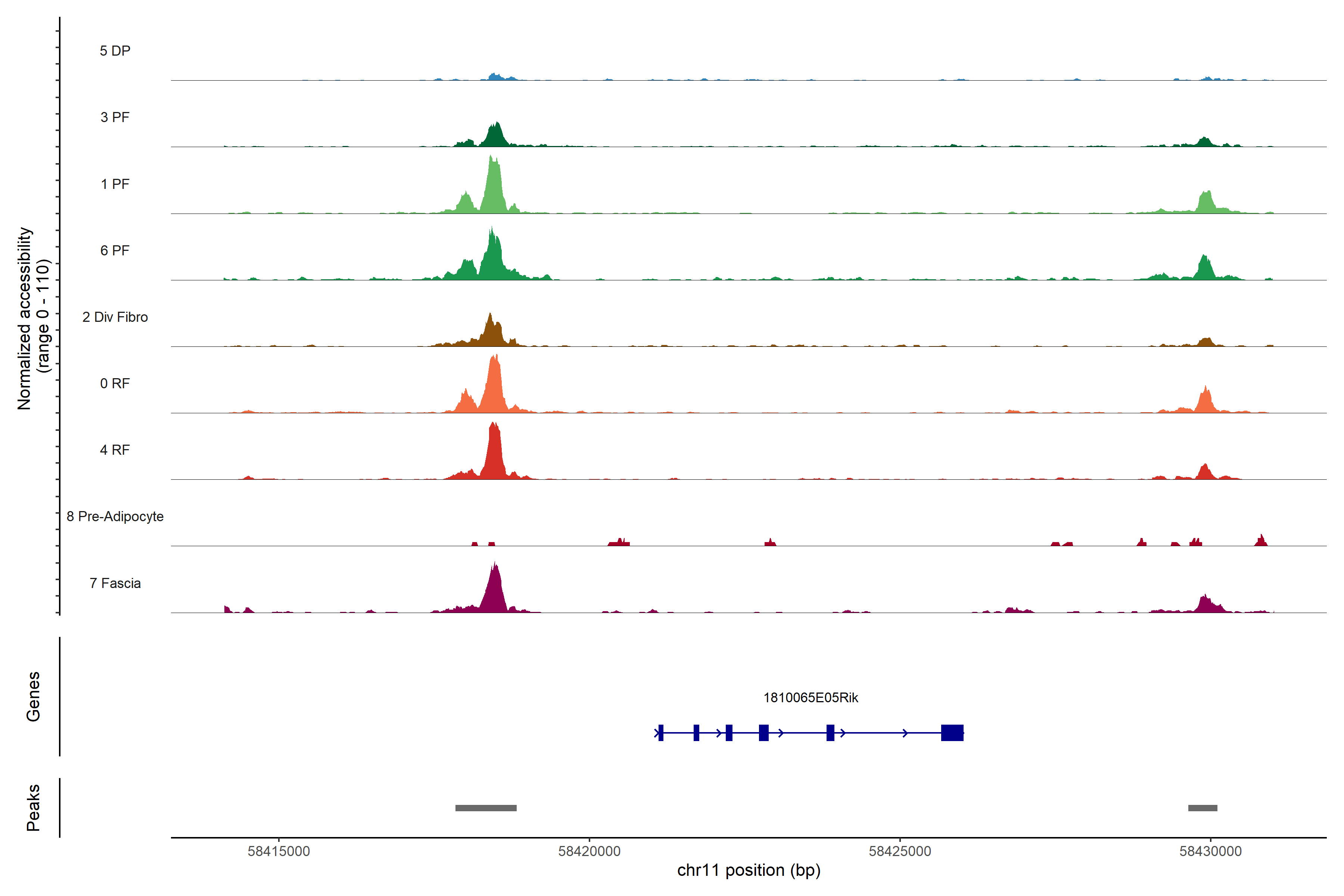
Task: Select the 8 Pre-Adipocyte label
Action: pyautogui.click(x=115, y=517)
